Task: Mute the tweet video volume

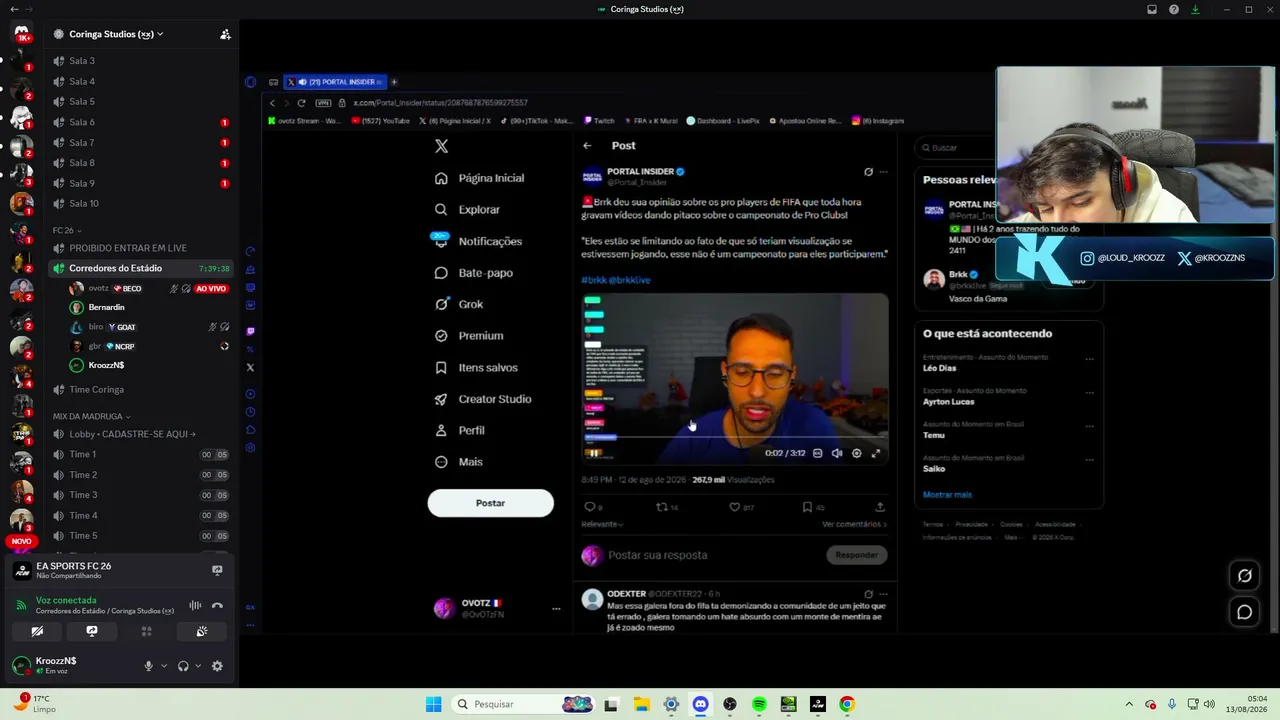Action: point(837,453)
